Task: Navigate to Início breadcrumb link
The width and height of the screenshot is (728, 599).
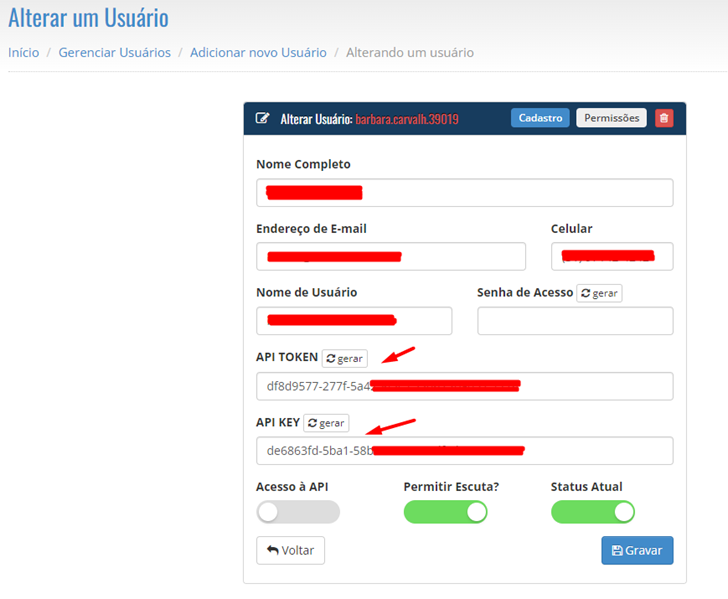Action: click(x=23, y=52)
